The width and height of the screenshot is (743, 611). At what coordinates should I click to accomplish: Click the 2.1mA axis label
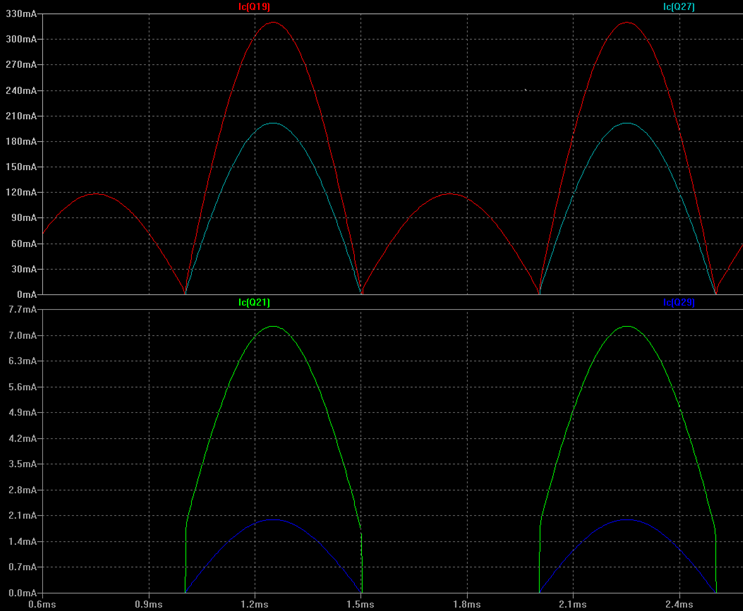click(x=22, y=516)
